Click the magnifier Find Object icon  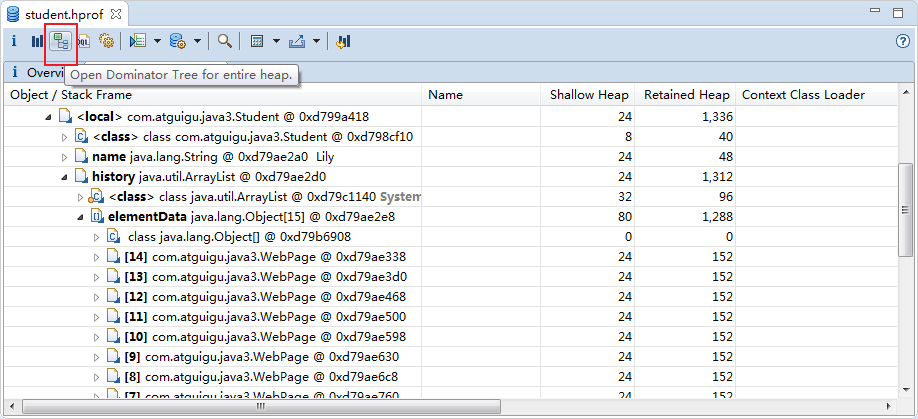tap(225, 41)
